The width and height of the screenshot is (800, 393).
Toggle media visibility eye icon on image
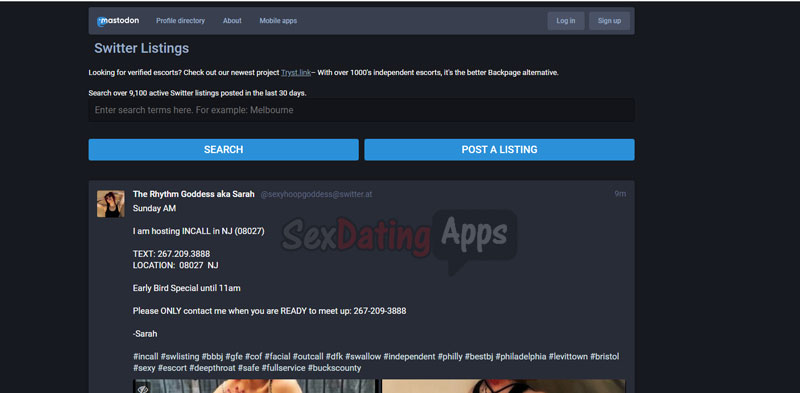click(143, 389)
